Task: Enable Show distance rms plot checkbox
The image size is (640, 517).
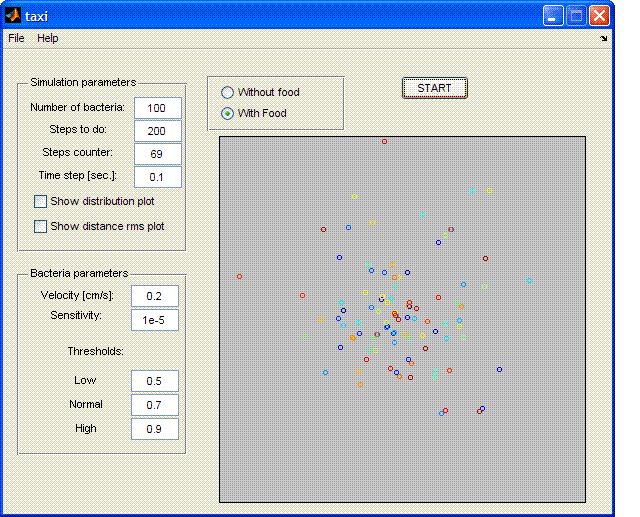Action: (40, 226)
